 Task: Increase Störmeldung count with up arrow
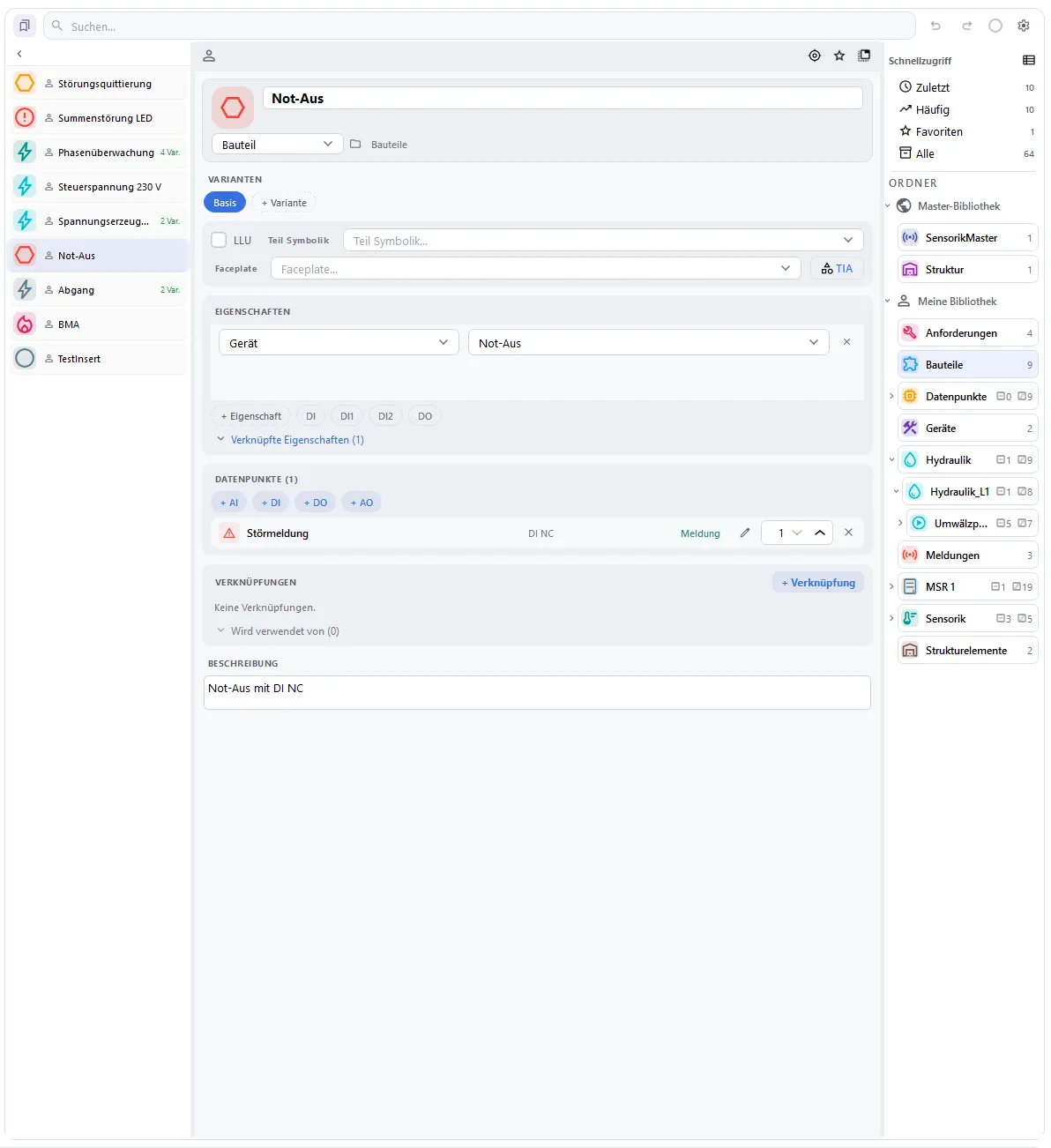[x=820, y=533]
